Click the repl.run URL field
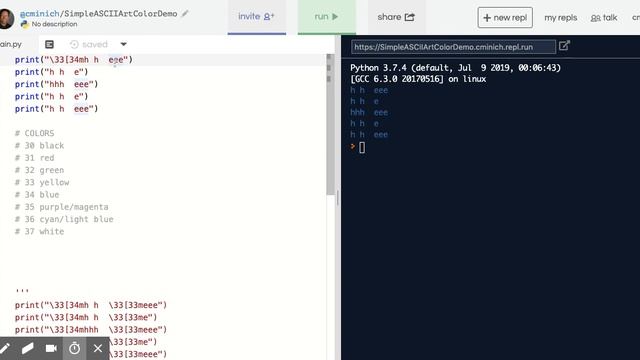Image resolution: width=640 pixels, height=360 pixels. (453, 47)
